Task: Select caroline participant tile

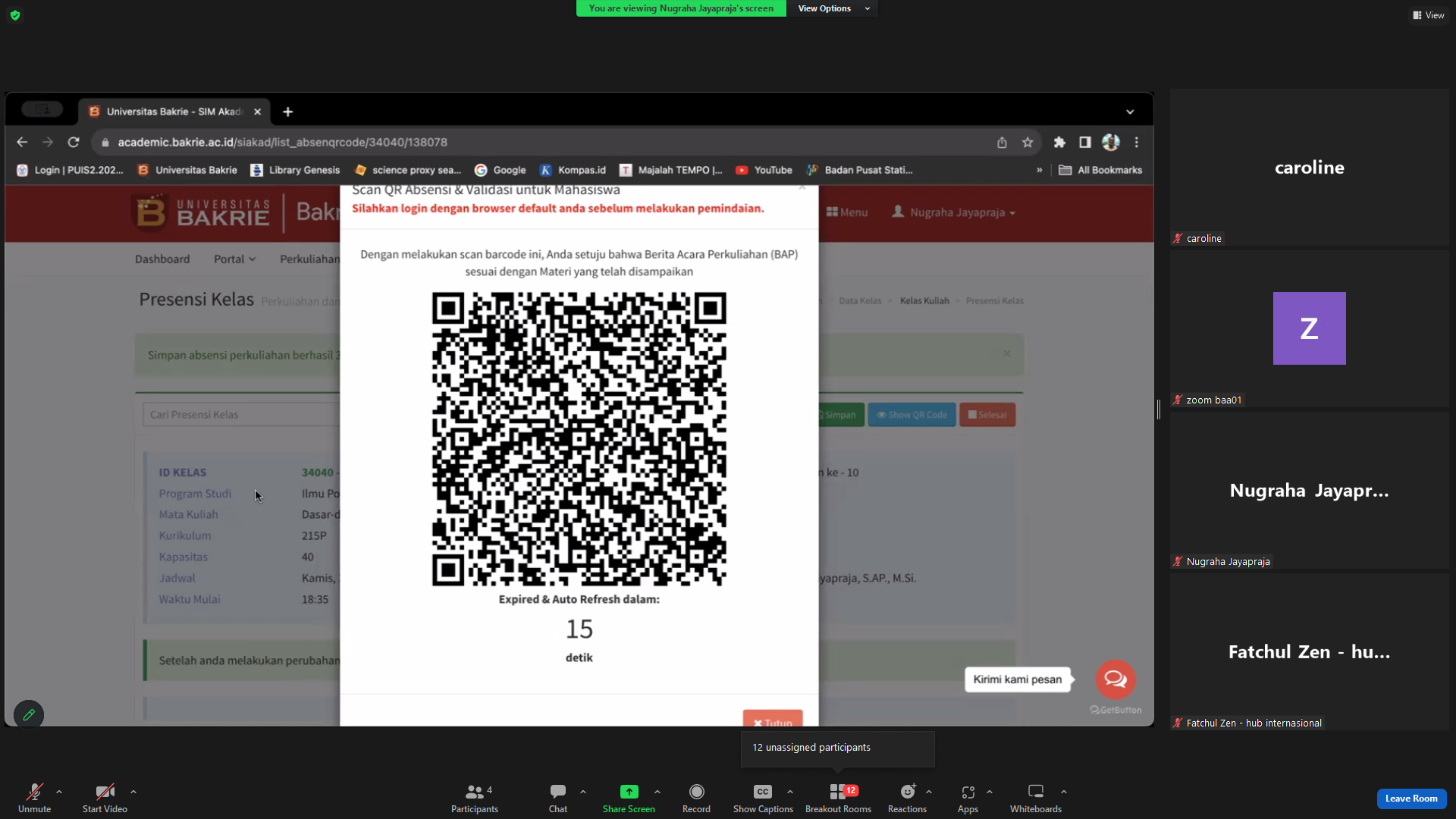Action: pos(1309,168)
